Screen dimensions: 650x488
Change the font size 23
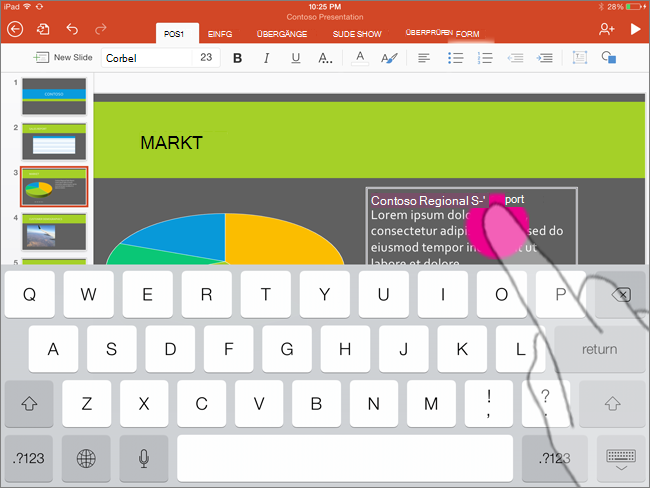click(x=206, y=58)
